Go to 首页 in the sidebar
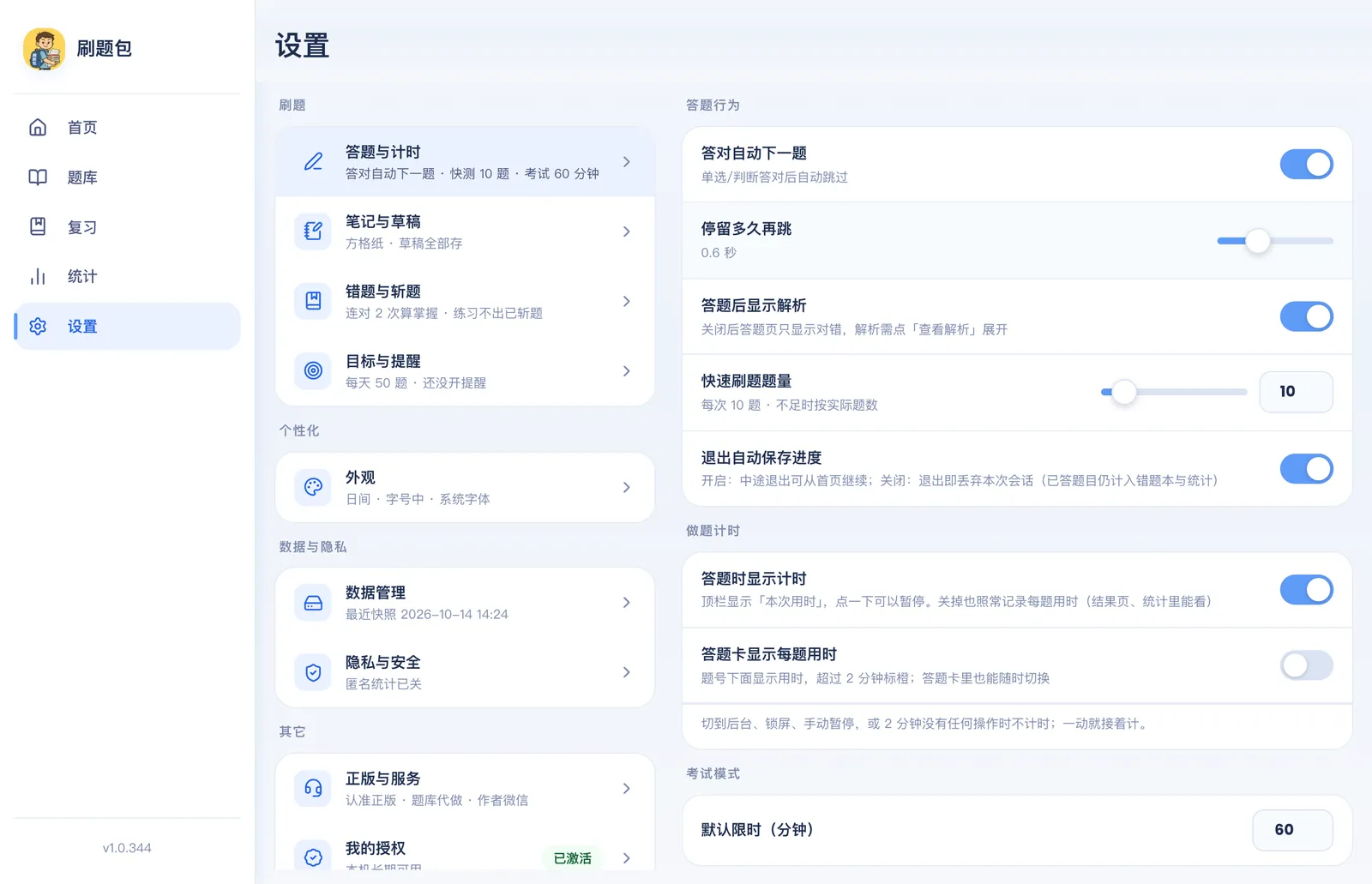 click(127, 128)
